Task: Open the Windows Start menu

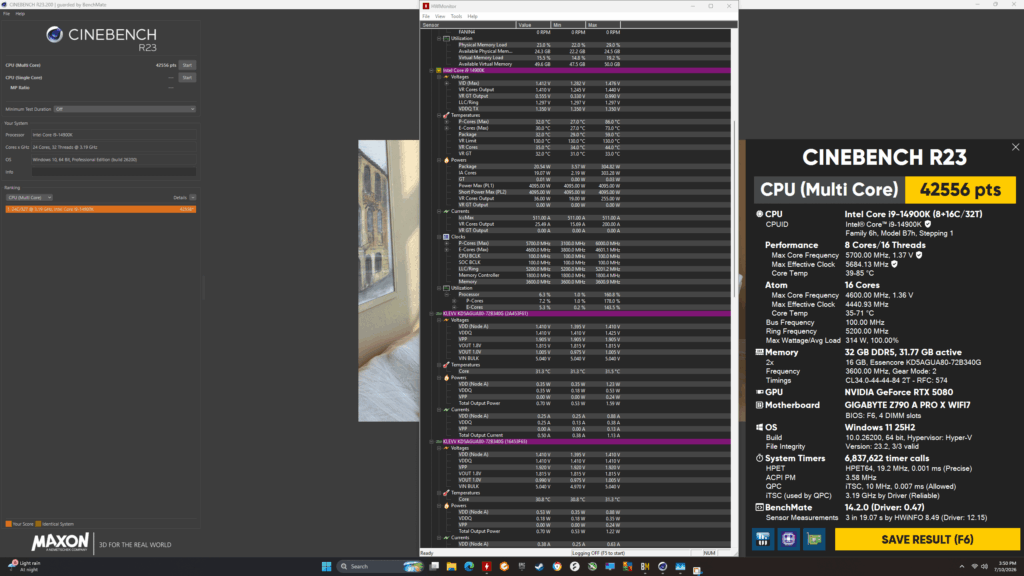Action: click(x=326, y=566)
